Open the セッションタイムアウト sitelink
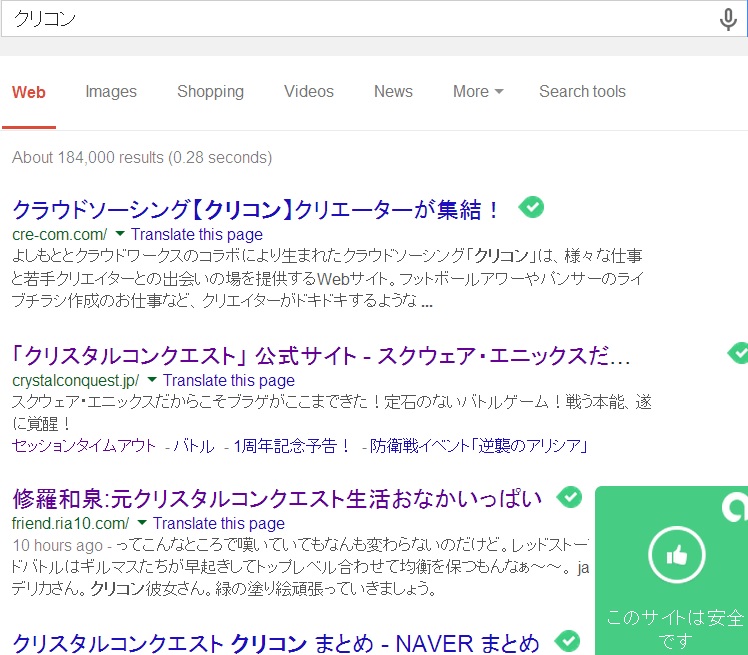748x655 pixels. [84, 446]
